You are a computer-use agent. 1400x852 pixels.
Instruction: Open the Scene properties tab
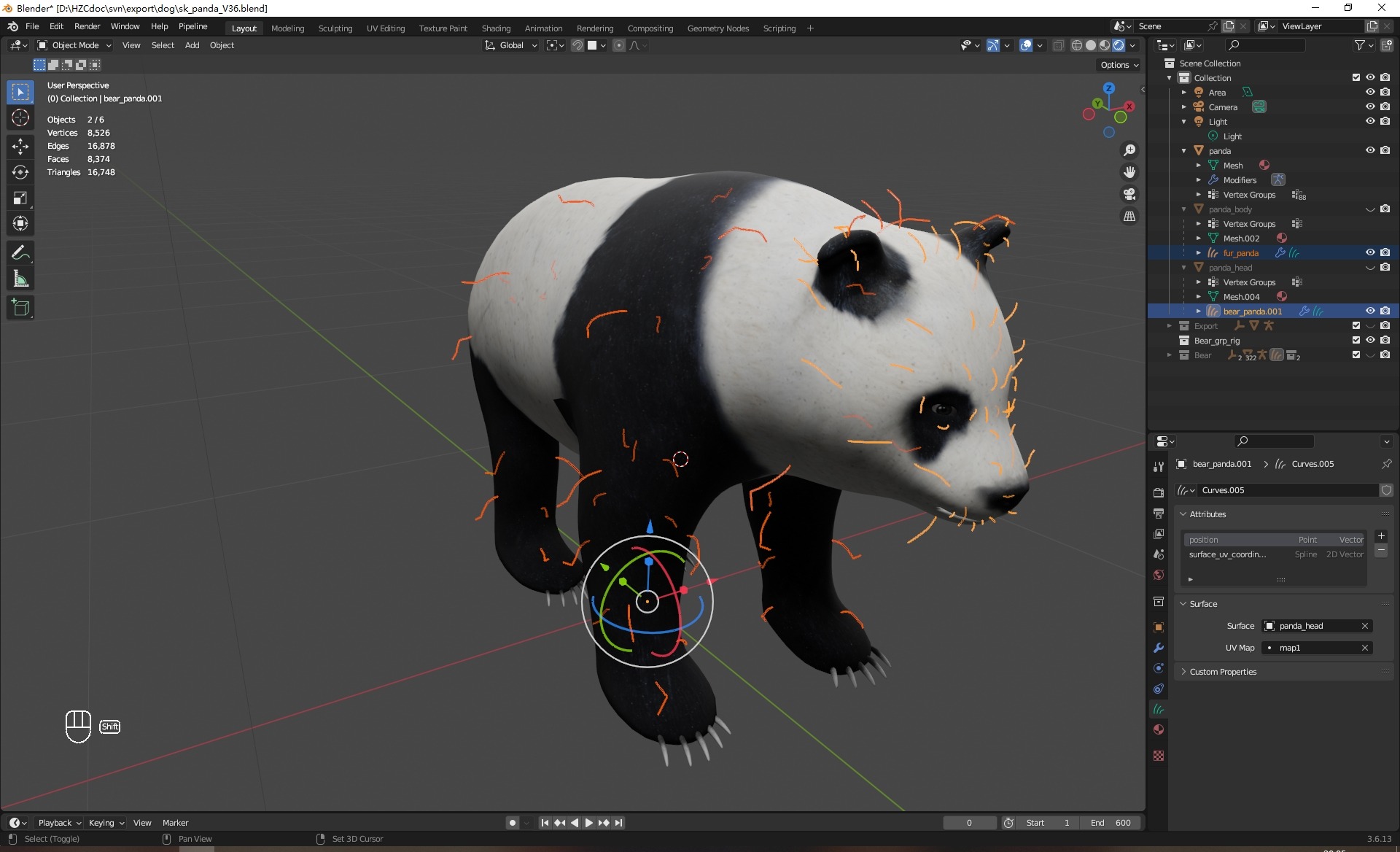1159,554
